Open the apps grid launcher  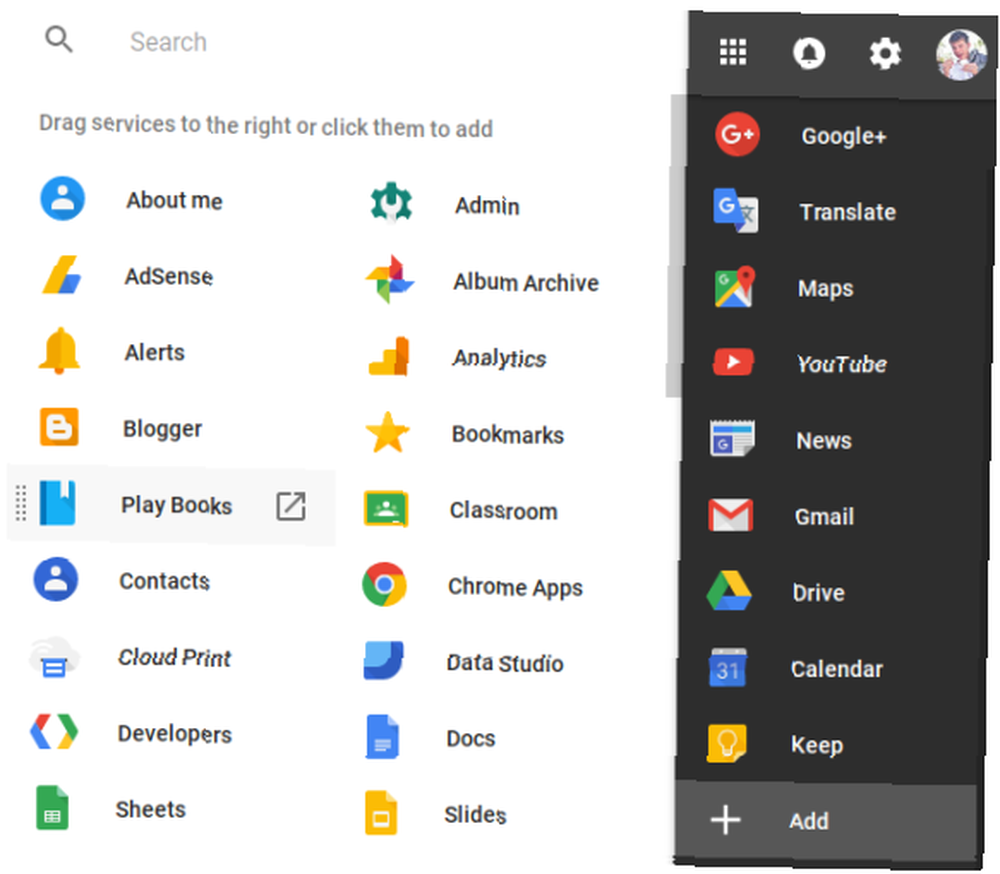click(733, 52)
